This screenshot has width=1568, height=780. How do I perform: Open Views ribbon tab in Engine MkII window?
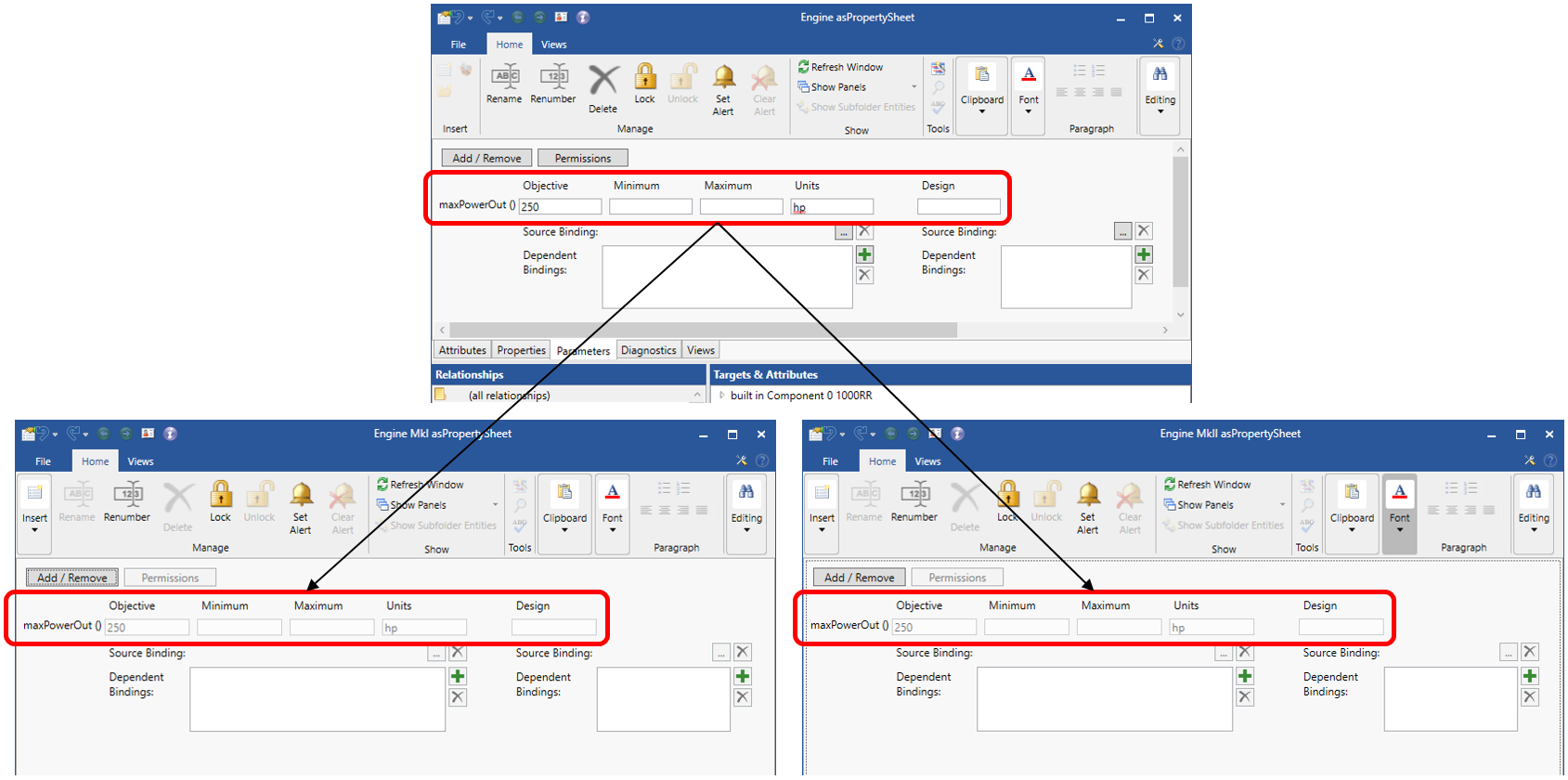[927, 461]
